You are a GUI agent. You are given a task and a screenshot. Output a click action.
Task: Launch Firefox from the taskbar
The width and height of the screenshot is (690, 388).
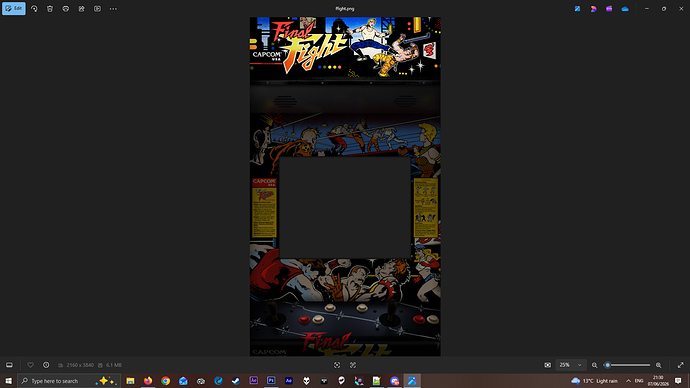148,381
